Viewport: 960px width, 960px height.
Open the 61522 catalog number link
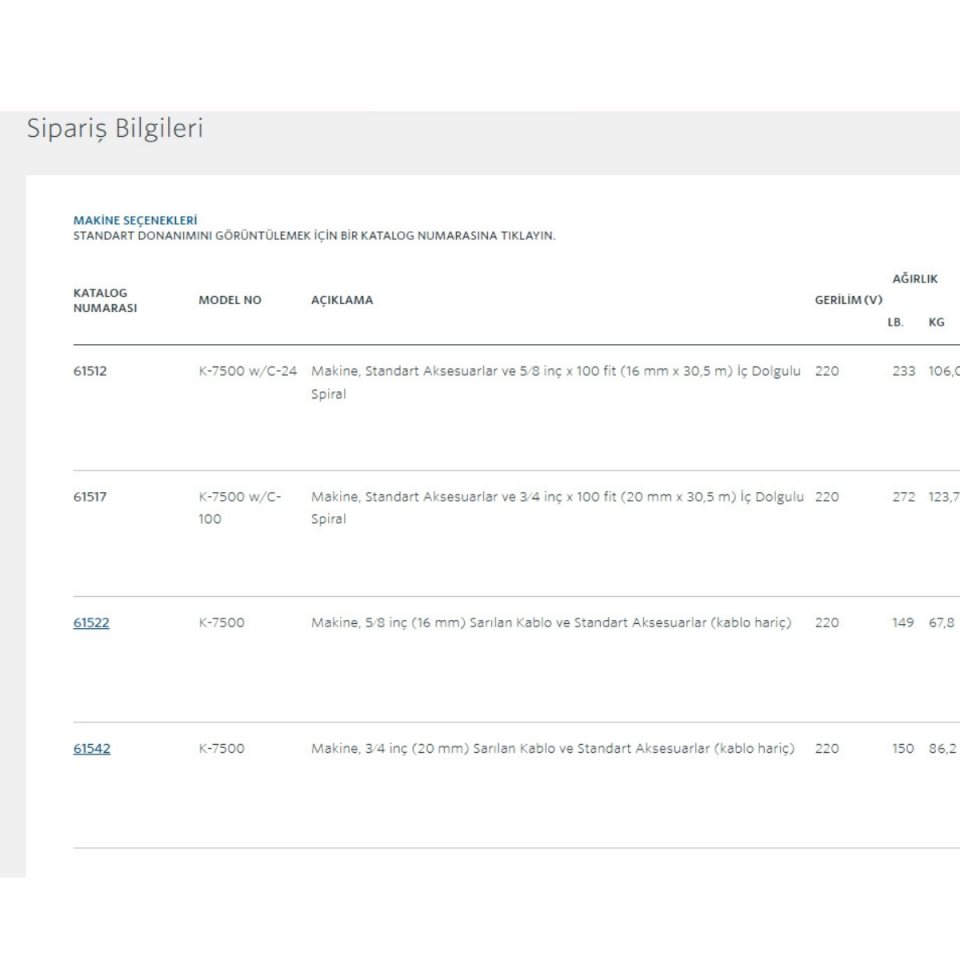[91, 622]
